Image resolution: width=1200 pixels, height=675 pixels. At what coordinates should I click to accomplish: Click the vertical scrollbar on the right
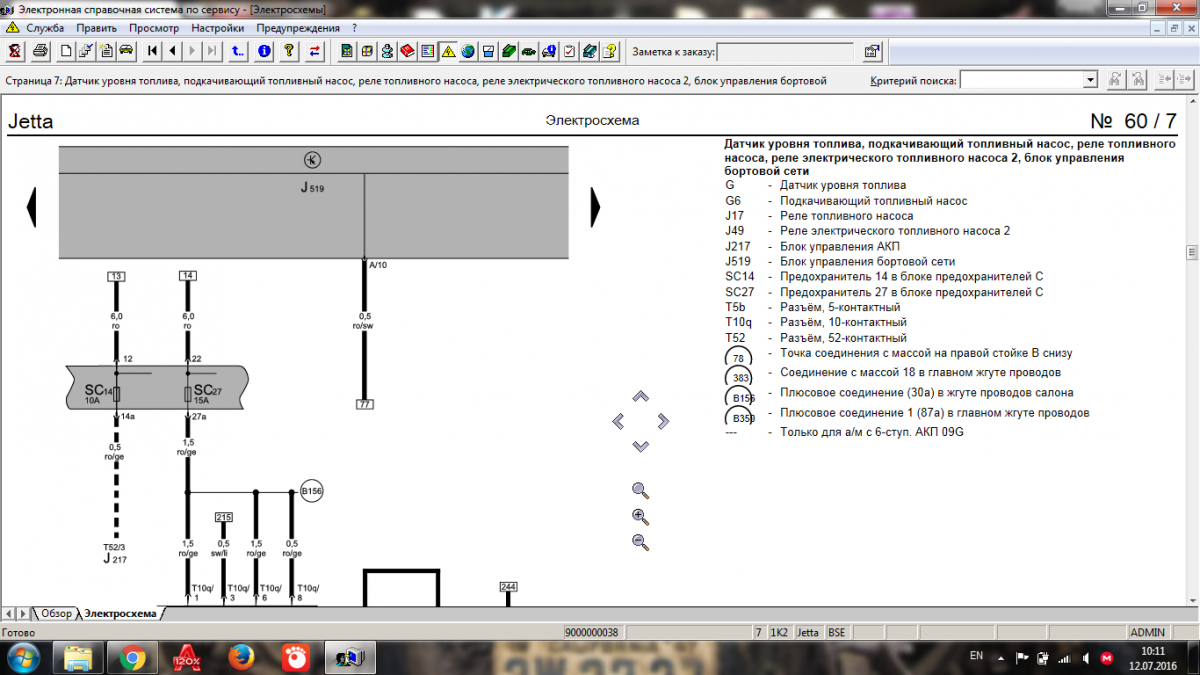pyautogui.click(x=1192, y=350)
